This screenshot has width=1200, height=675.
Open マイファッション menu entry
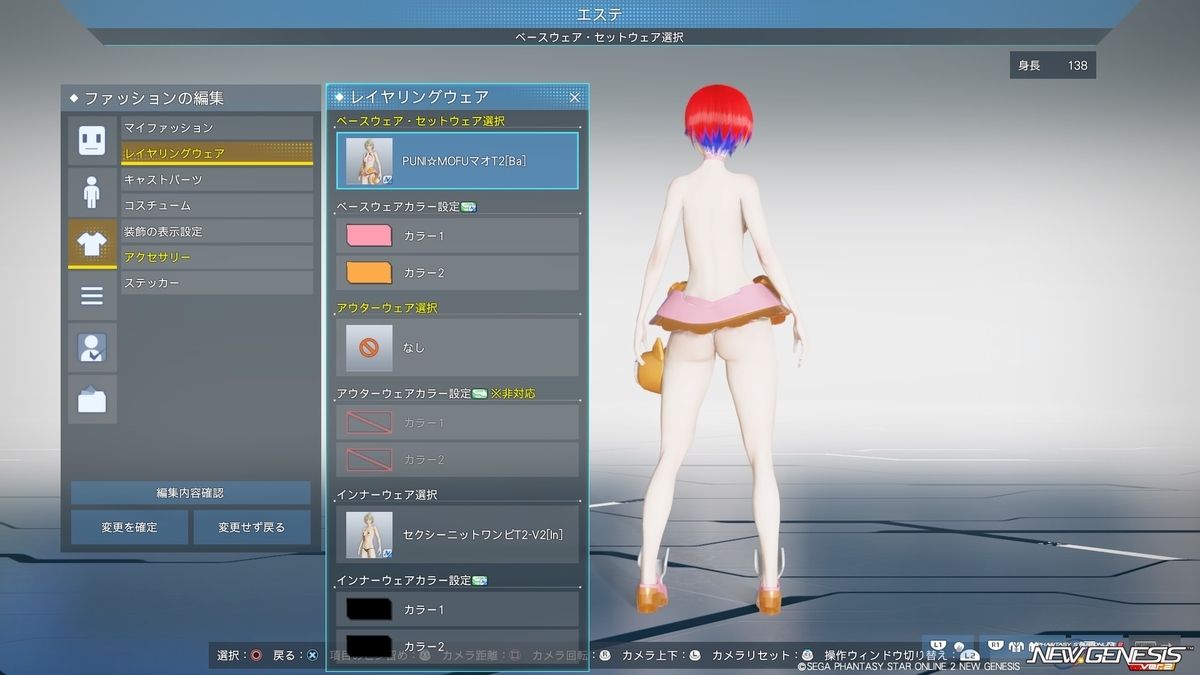pyautogui.click(x=217, y=128)
